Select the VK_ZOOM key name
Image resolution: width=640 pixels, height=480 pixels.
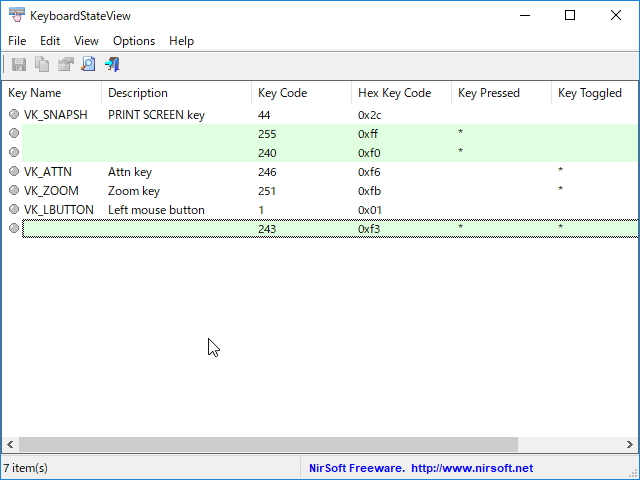(51, 191)
